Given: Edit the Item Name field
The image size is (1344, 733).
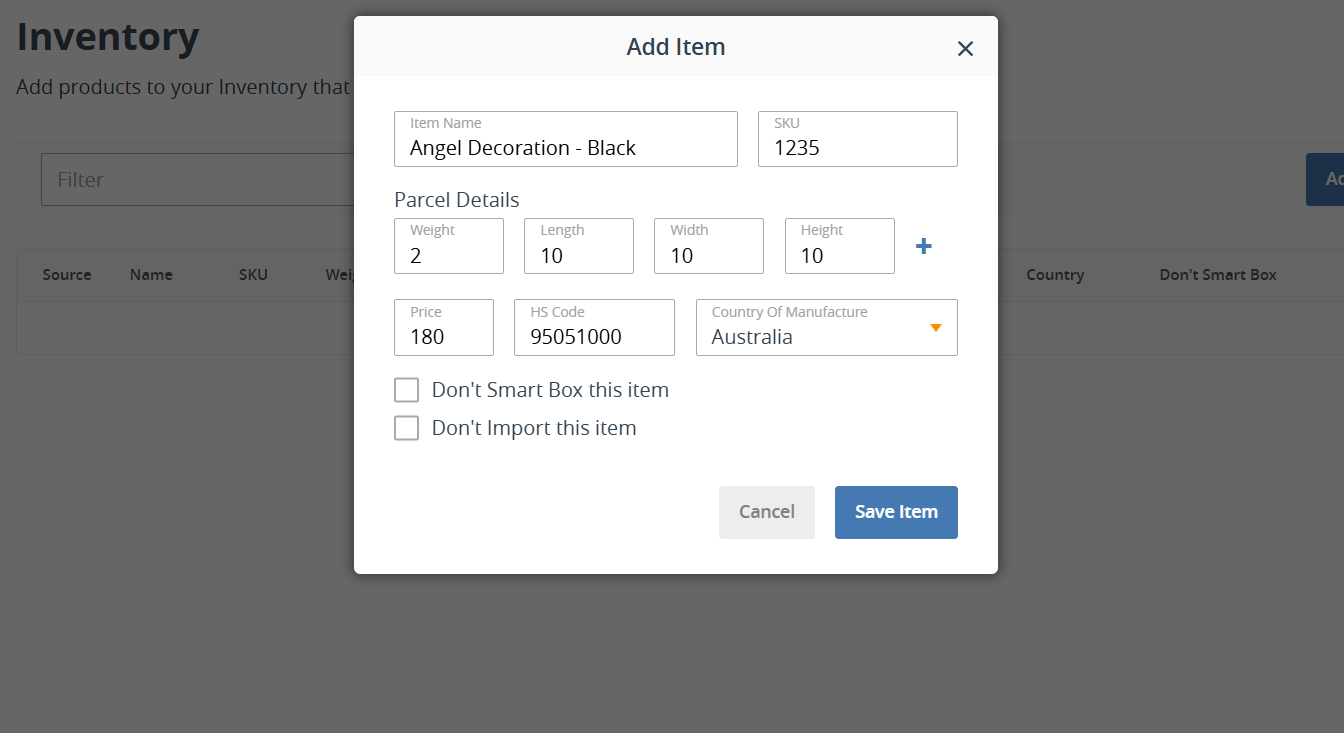Looking at the screenshot, I should pyautogui.click(x=566, y=139).
